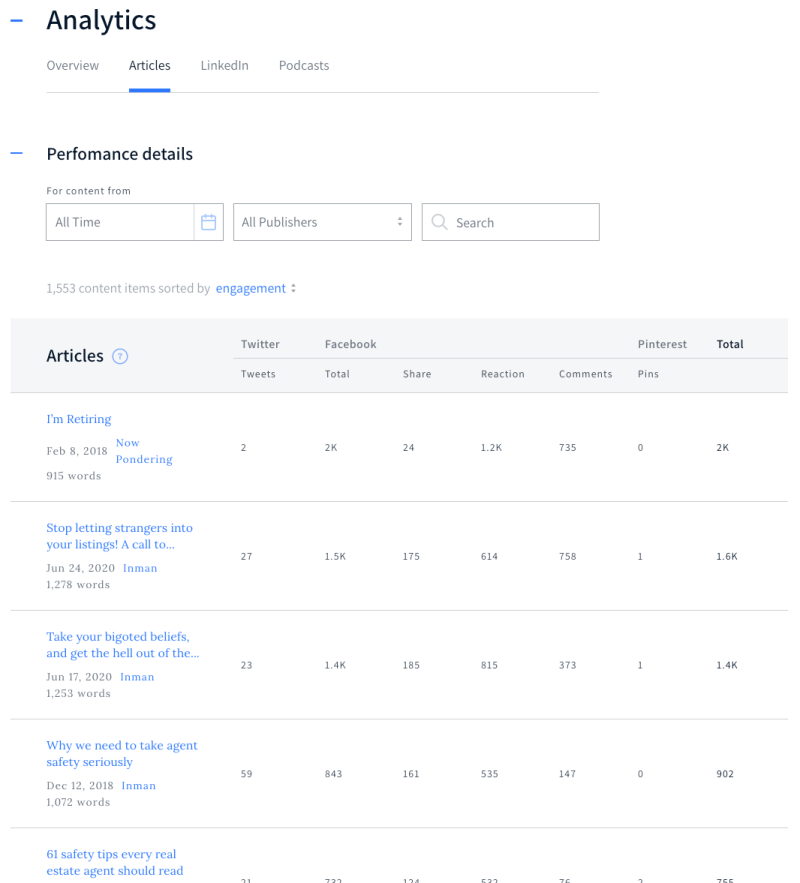Click the Tweets subheader
The image size is (800, 883).
click(x=258, y=374)
